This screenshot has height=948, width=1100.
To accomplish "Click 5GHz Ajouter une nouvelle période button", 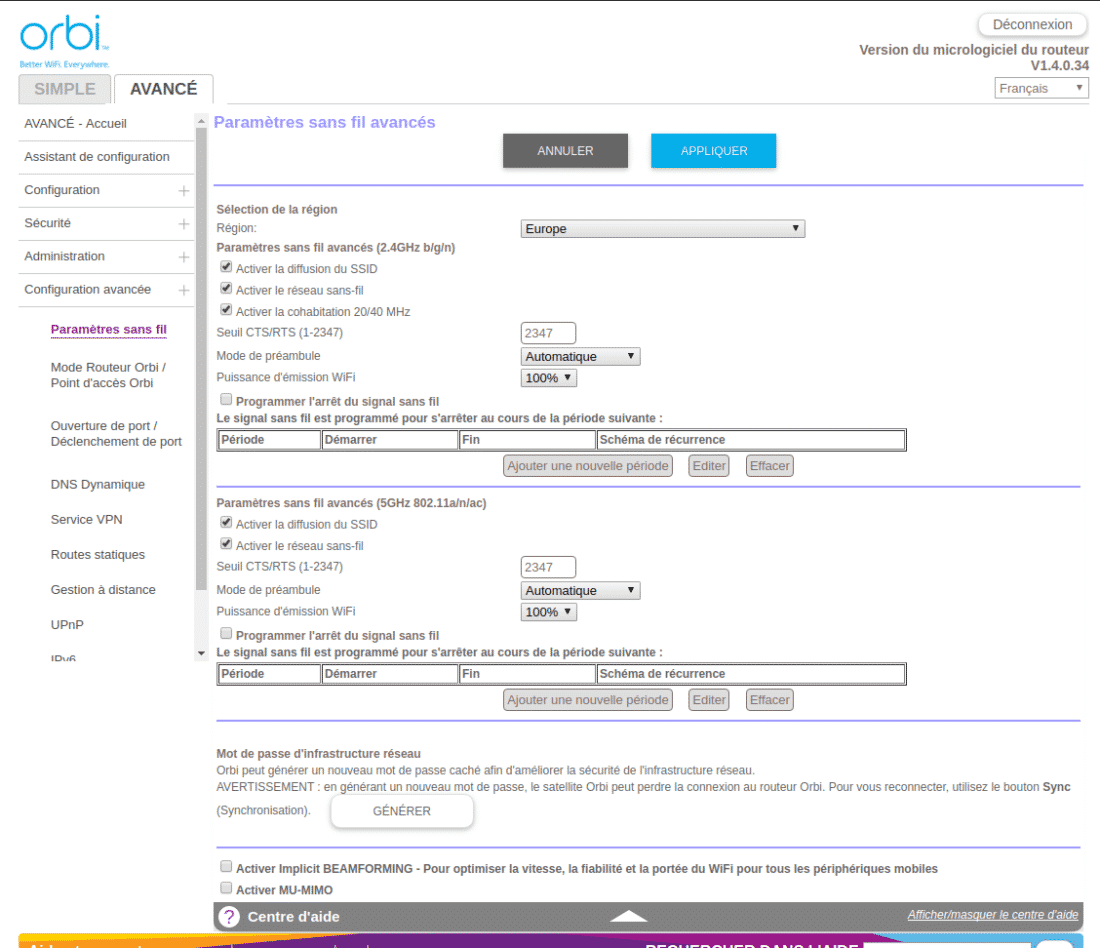I will click(588, 700).
